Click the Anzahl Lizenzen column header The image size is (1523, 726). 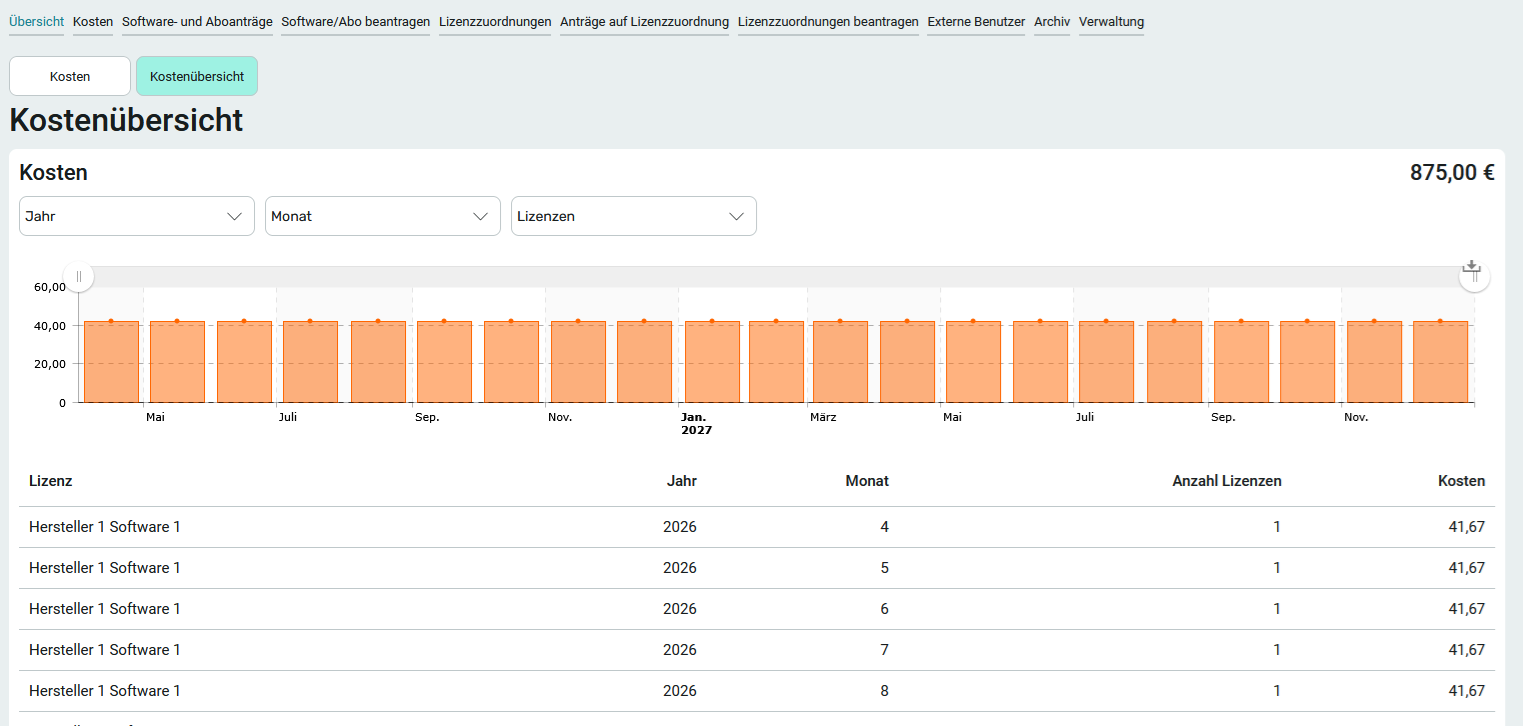click(1226, 481)
